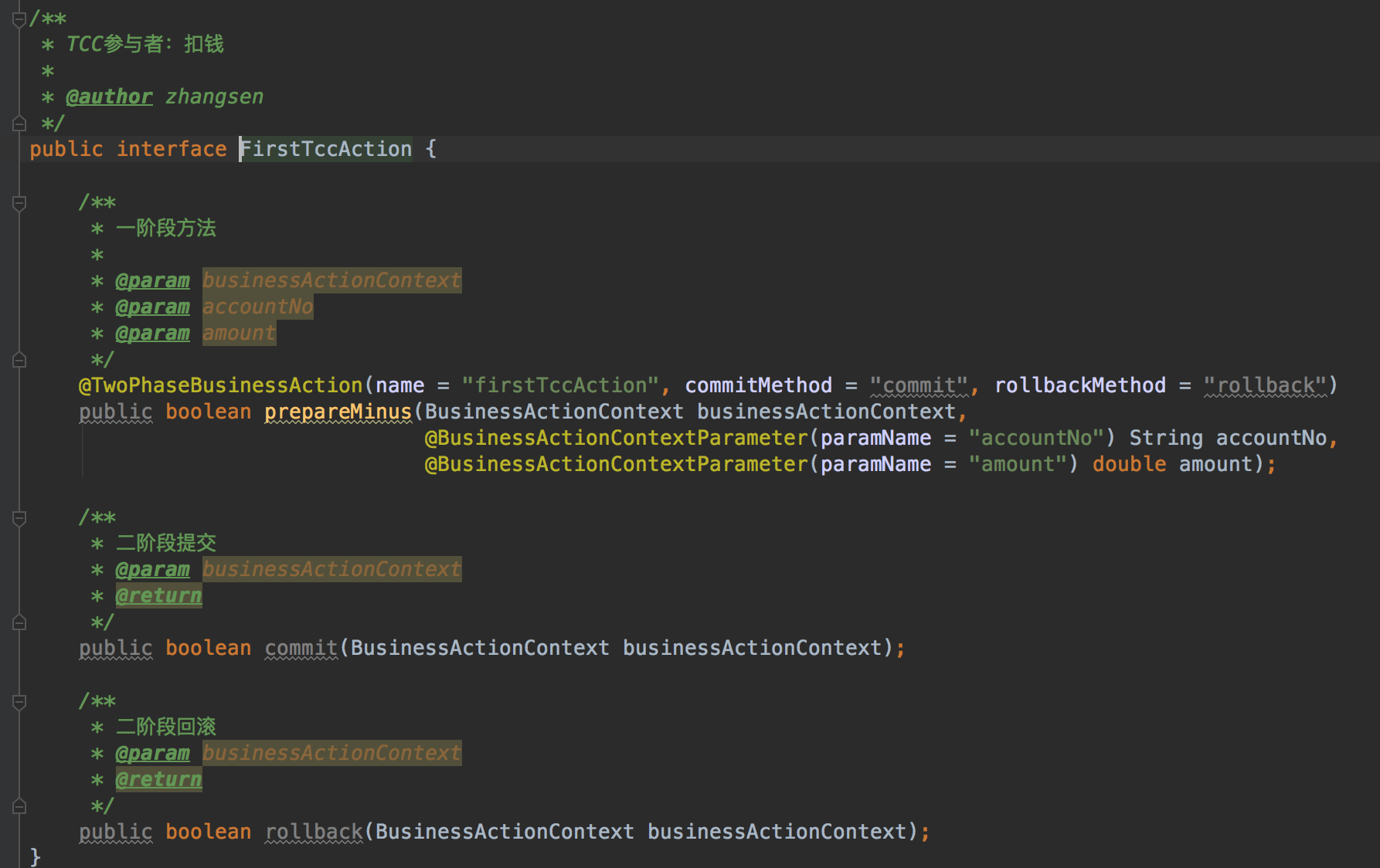The width and height of the screenshot is (1380, 868).
Task: Click @BusinessActionContextParameter annotation for accountNo
Action: [616, 438]
